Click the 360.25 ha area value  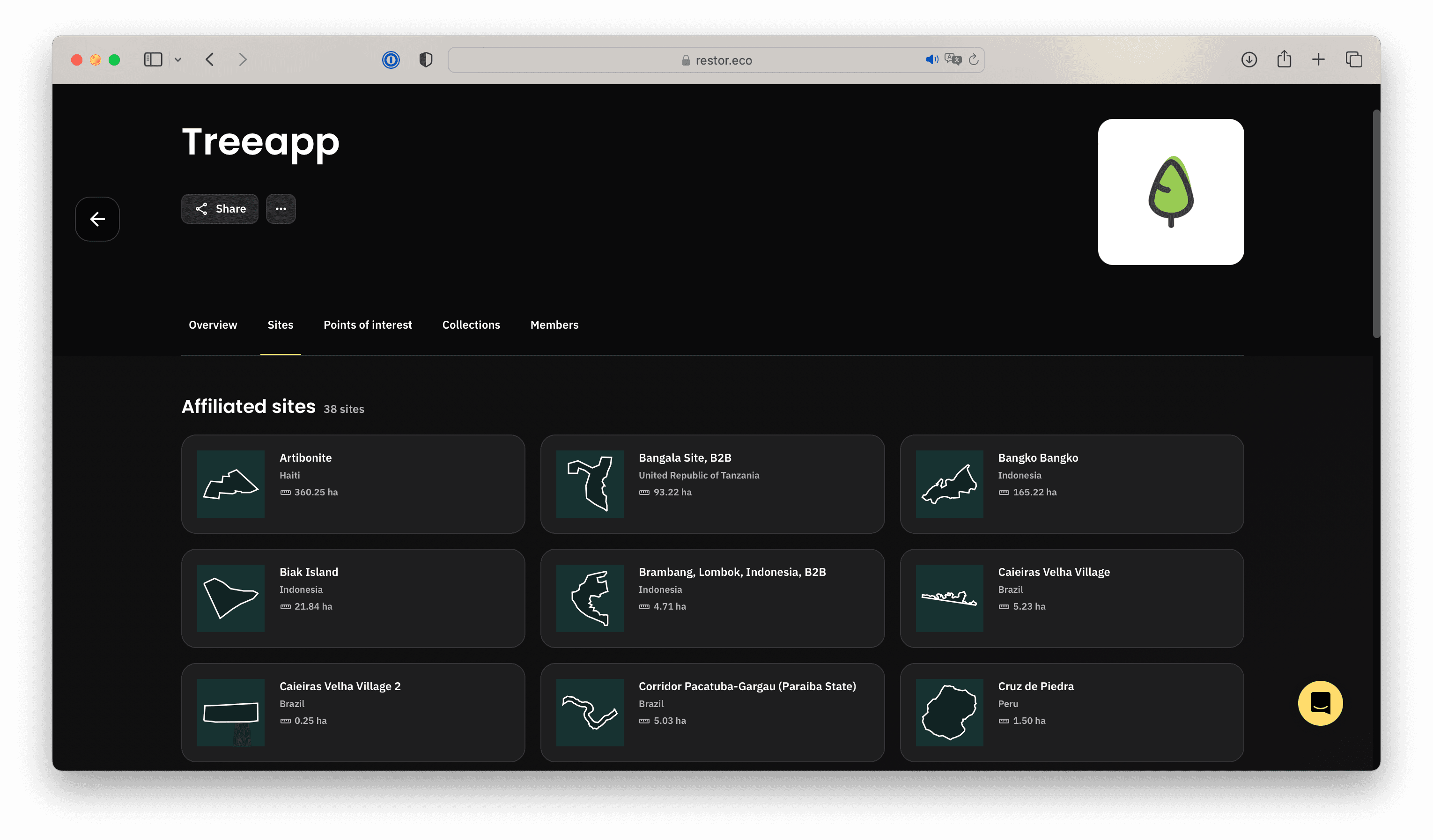[x=316, y=493]
